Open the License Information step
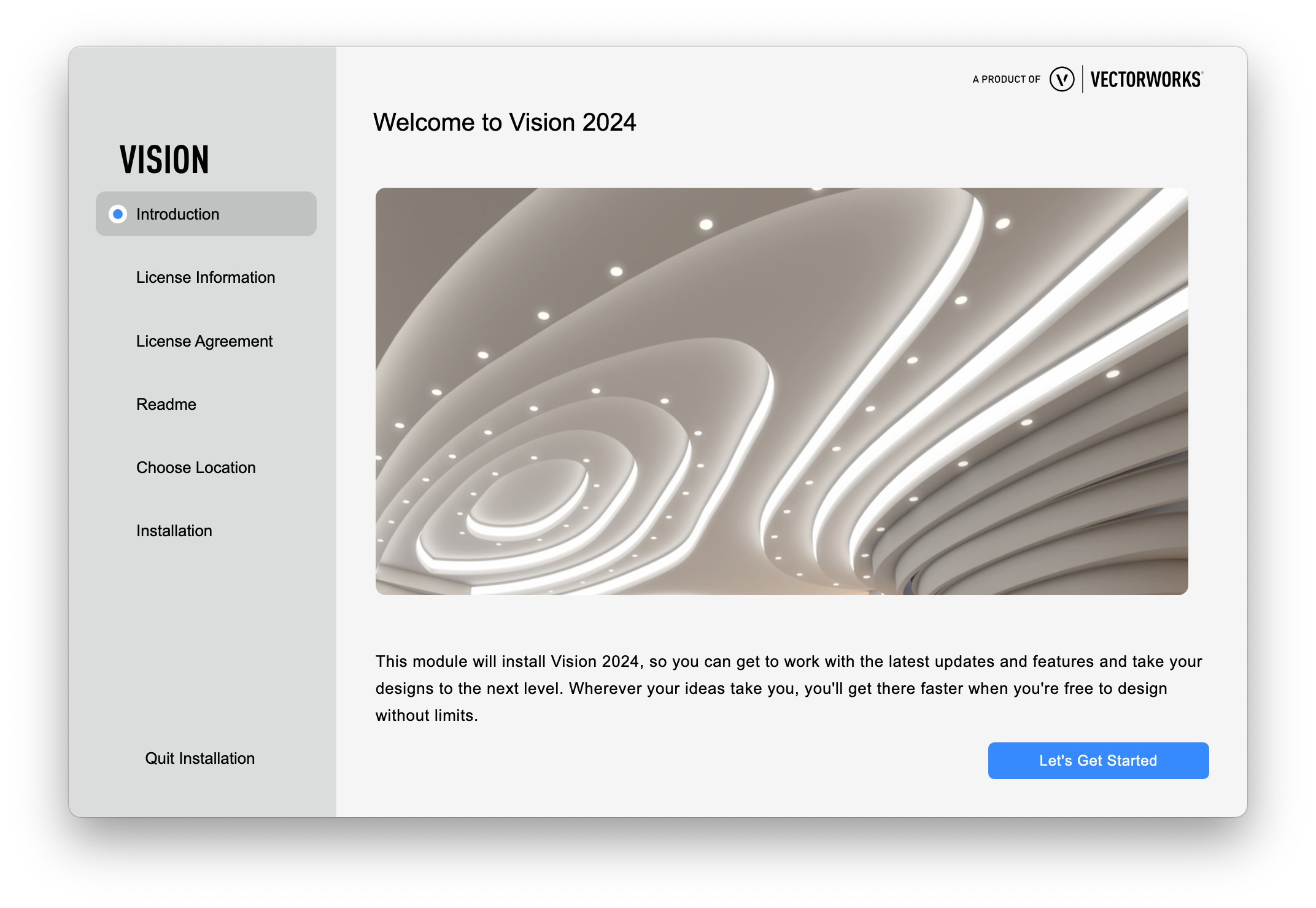This screenshot has width=1316, height=908. click(206, 277)
